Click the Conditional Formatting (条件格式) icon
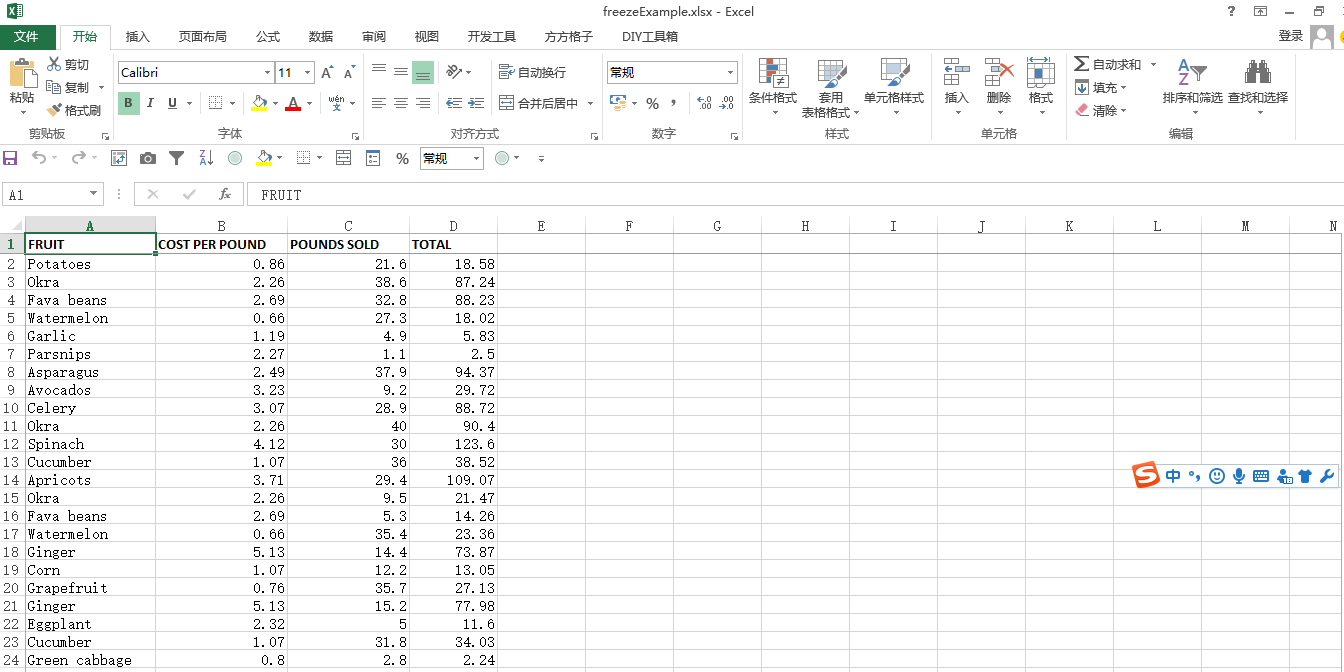Viewport: 1344px width, 672px height. coord(773,74)
